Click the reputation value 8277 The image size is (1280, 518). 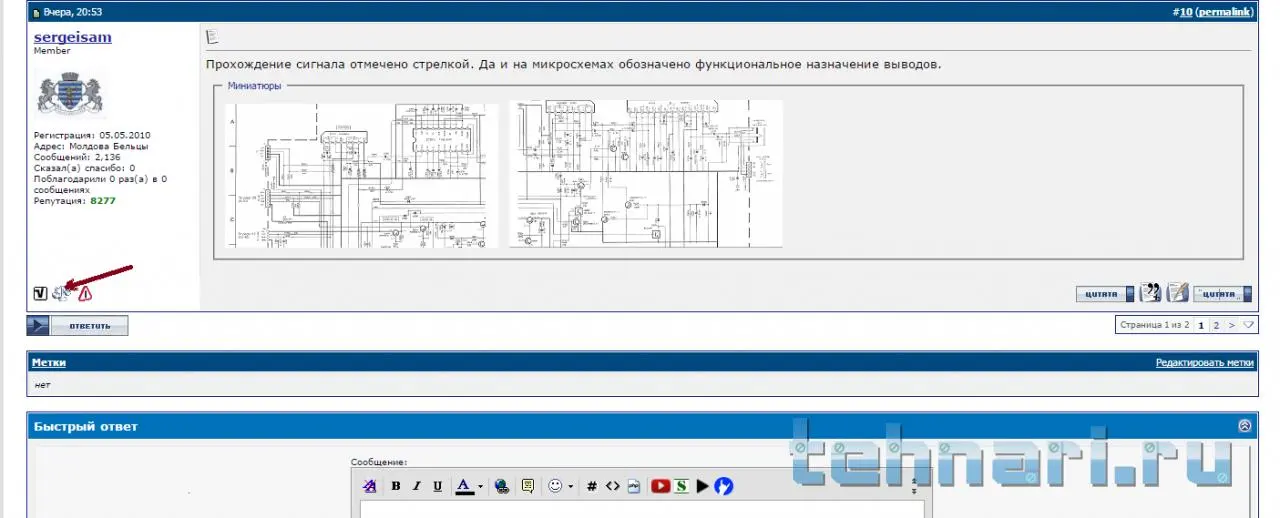(102, 201)
